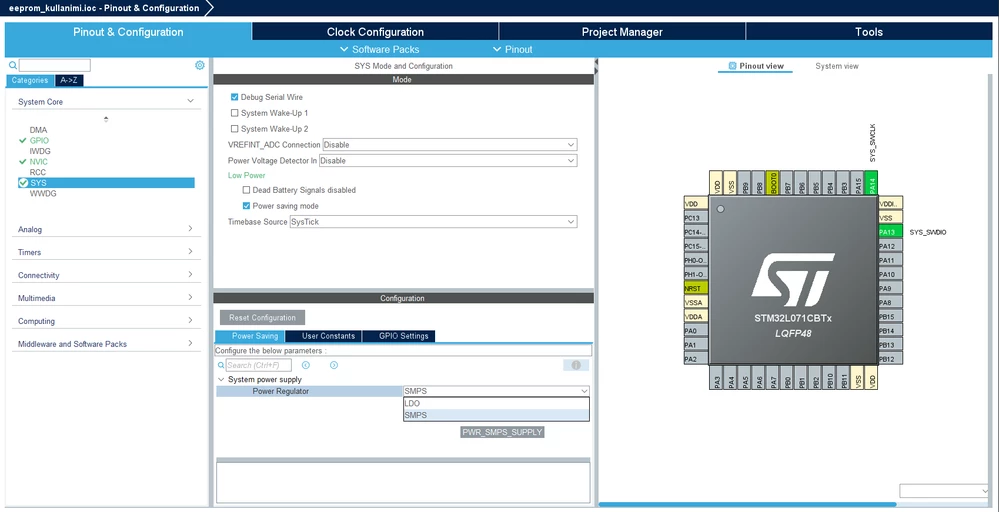Screen dimensions: 999x512
Task: Click the small sort arrows under System Core
Action: (106, 119)
